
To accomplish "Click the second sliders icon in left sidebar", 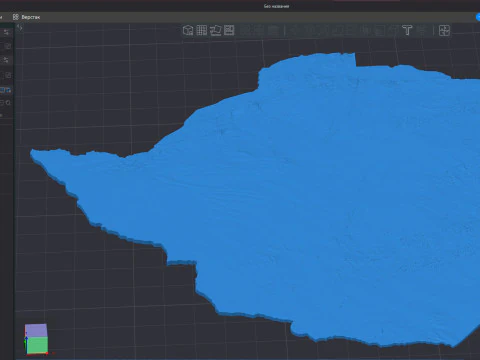I will (6, 60).
